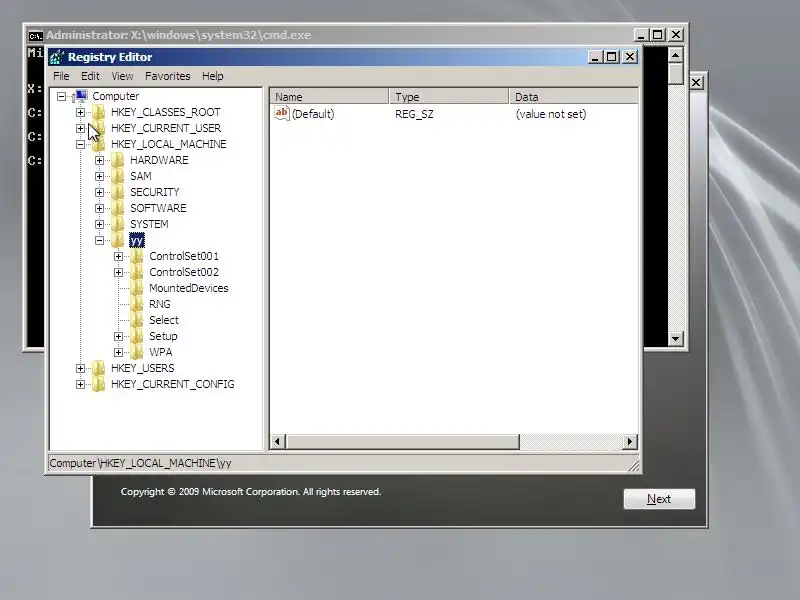Collapse the HKEY_LOCAL_MACHINE node
This screenshot has height=600, width=800.
(x=80, y=144)
